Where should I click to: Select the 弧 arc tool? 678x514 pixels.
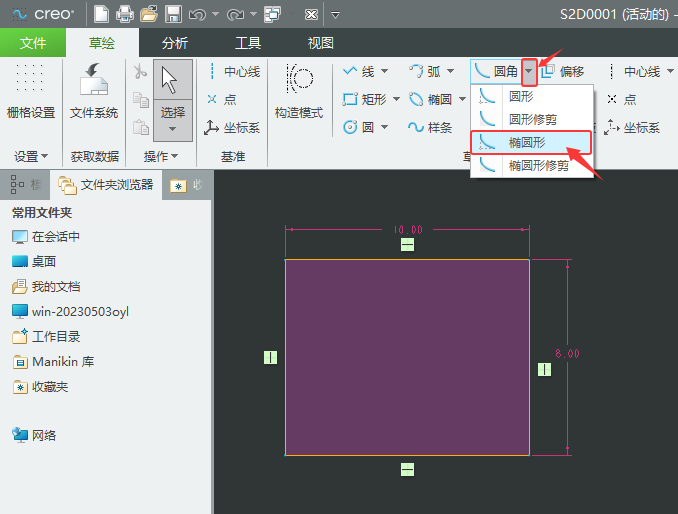coord(425,71)
